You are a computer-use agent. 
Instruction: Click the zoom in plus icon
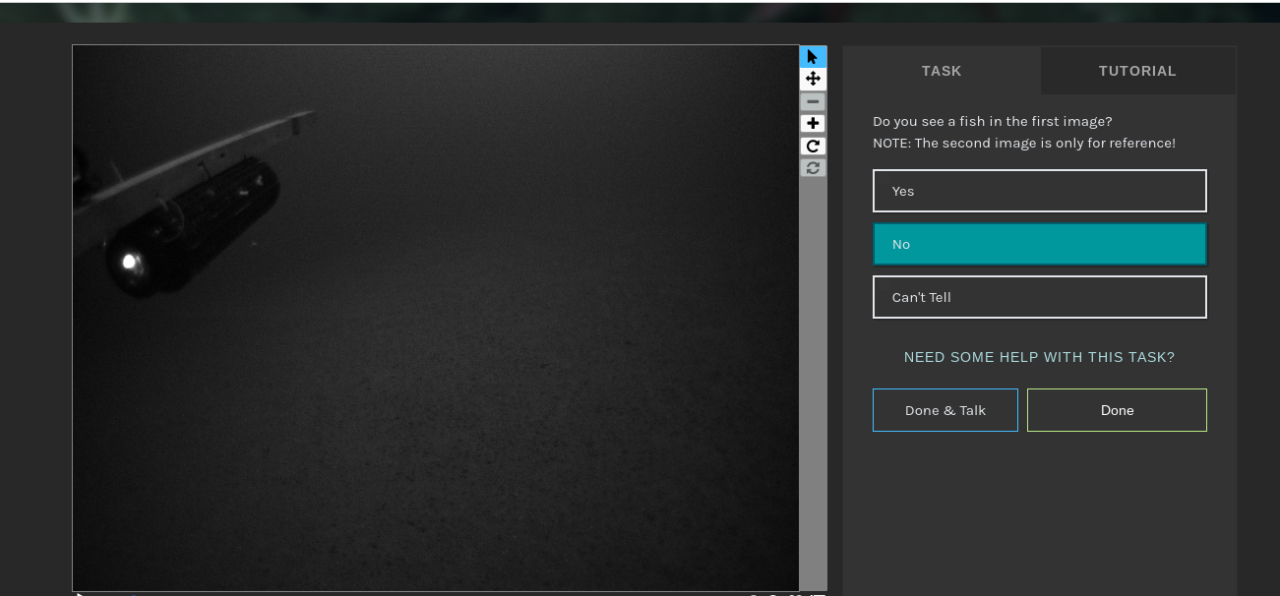pyautogui.click(x=813, y=123)
